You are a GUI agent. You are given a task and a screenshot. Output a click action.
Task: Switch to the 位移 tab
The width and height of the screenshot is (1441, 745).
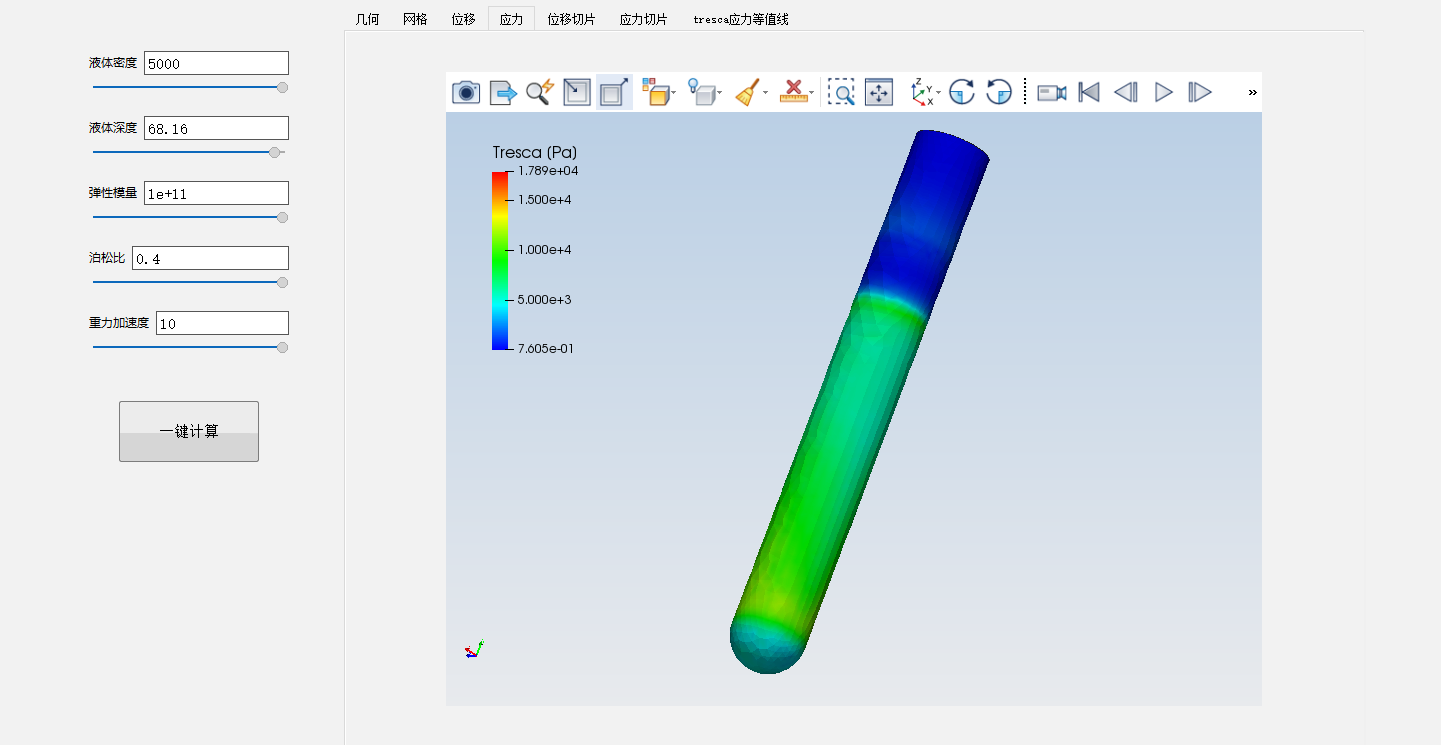pyautogui.click(x=463, y=18)
